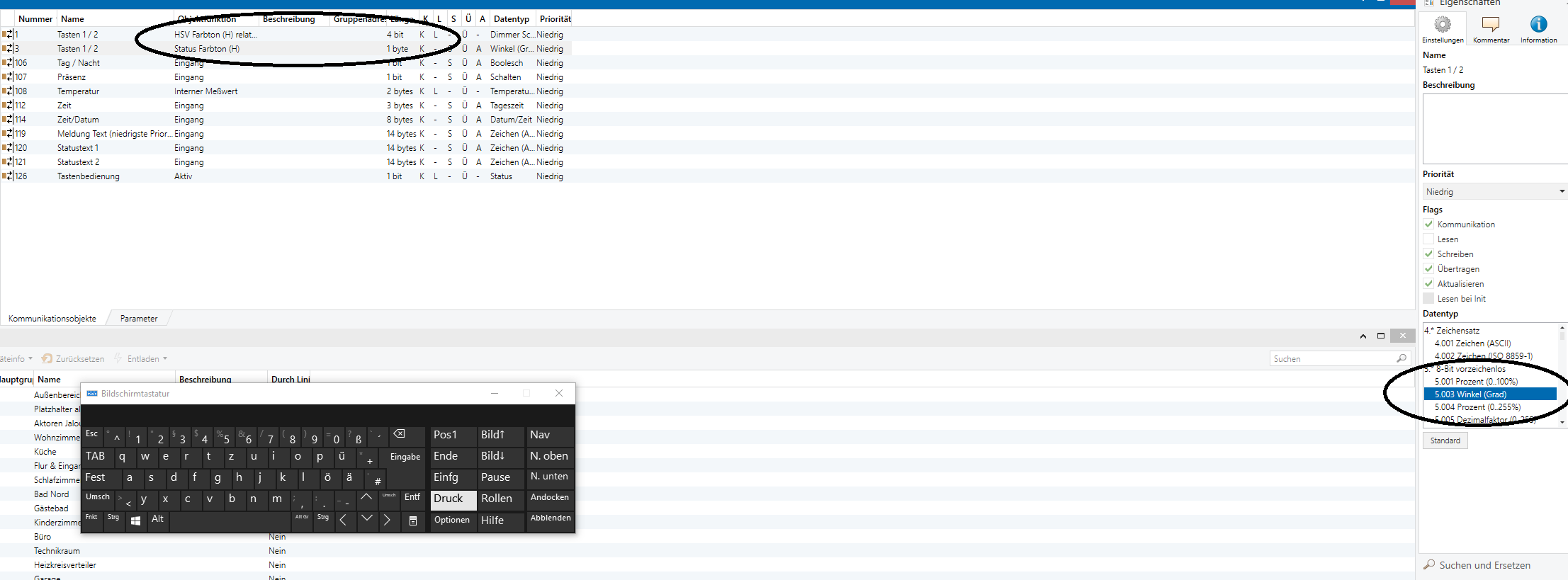Select object icon of row 106 Tag / Nacht

point(8,63)
